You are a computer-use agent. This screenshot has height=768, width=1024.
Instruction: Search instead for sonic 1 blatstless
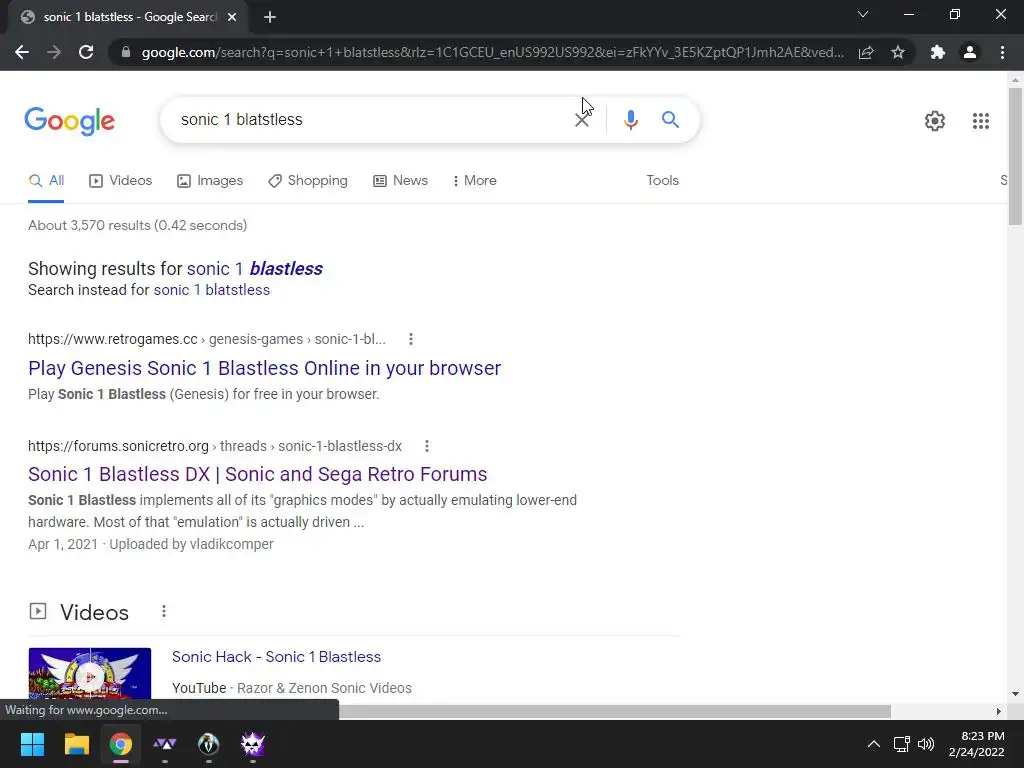212,290
